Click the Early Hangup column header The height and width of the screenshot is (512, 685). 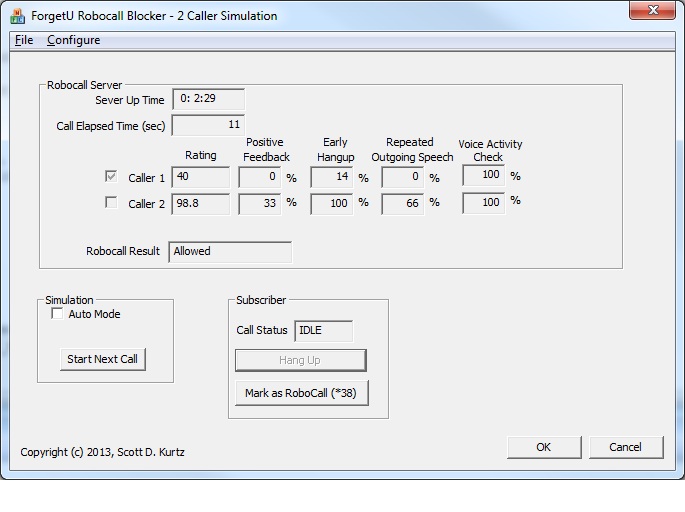[x=336, y=149]
